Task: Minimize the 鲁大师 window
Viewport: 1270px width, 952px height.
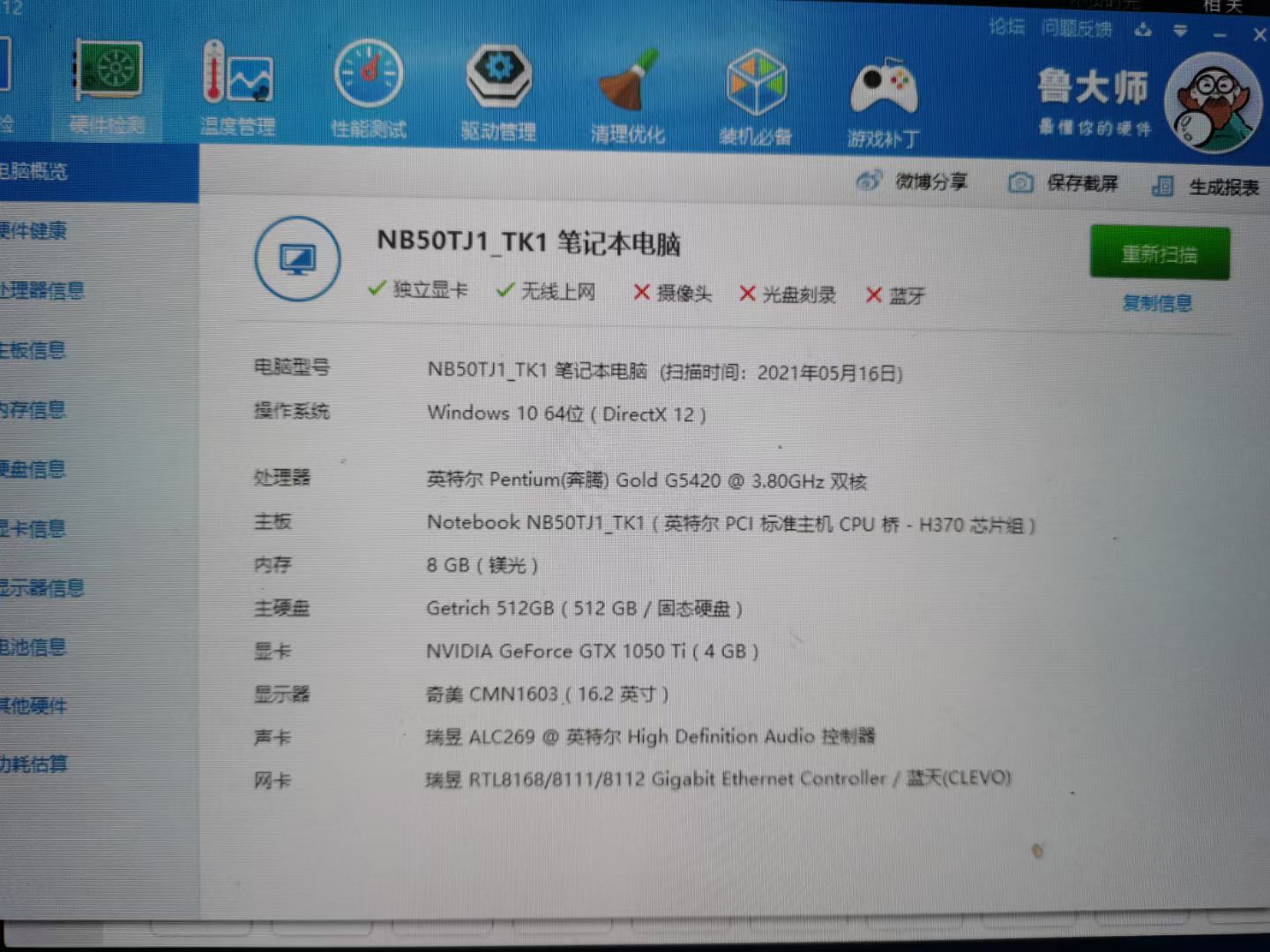Action: [1220, 35]
